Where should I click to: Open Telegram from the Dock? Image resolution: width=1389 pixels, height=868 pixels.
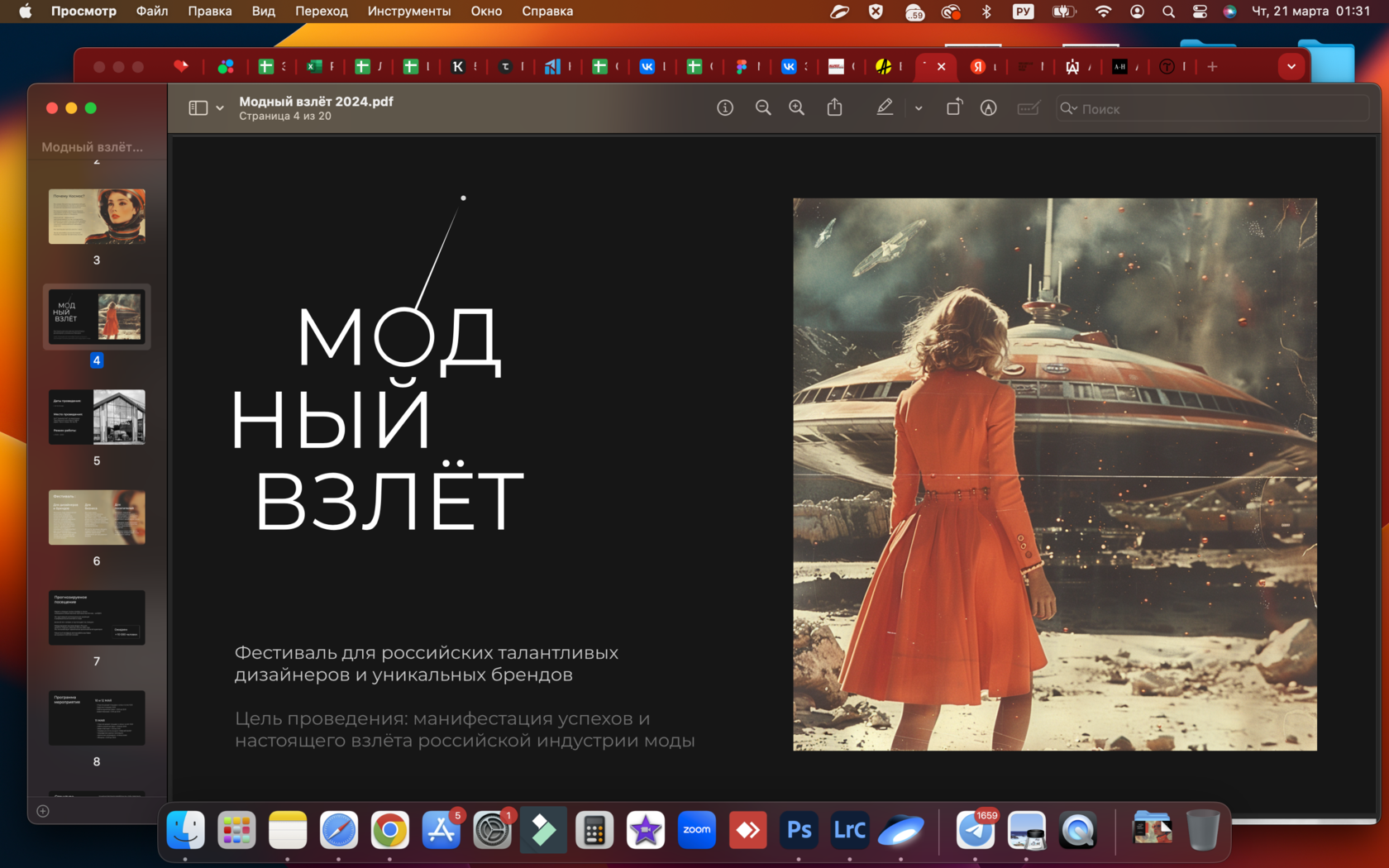(x=976, y=830)
